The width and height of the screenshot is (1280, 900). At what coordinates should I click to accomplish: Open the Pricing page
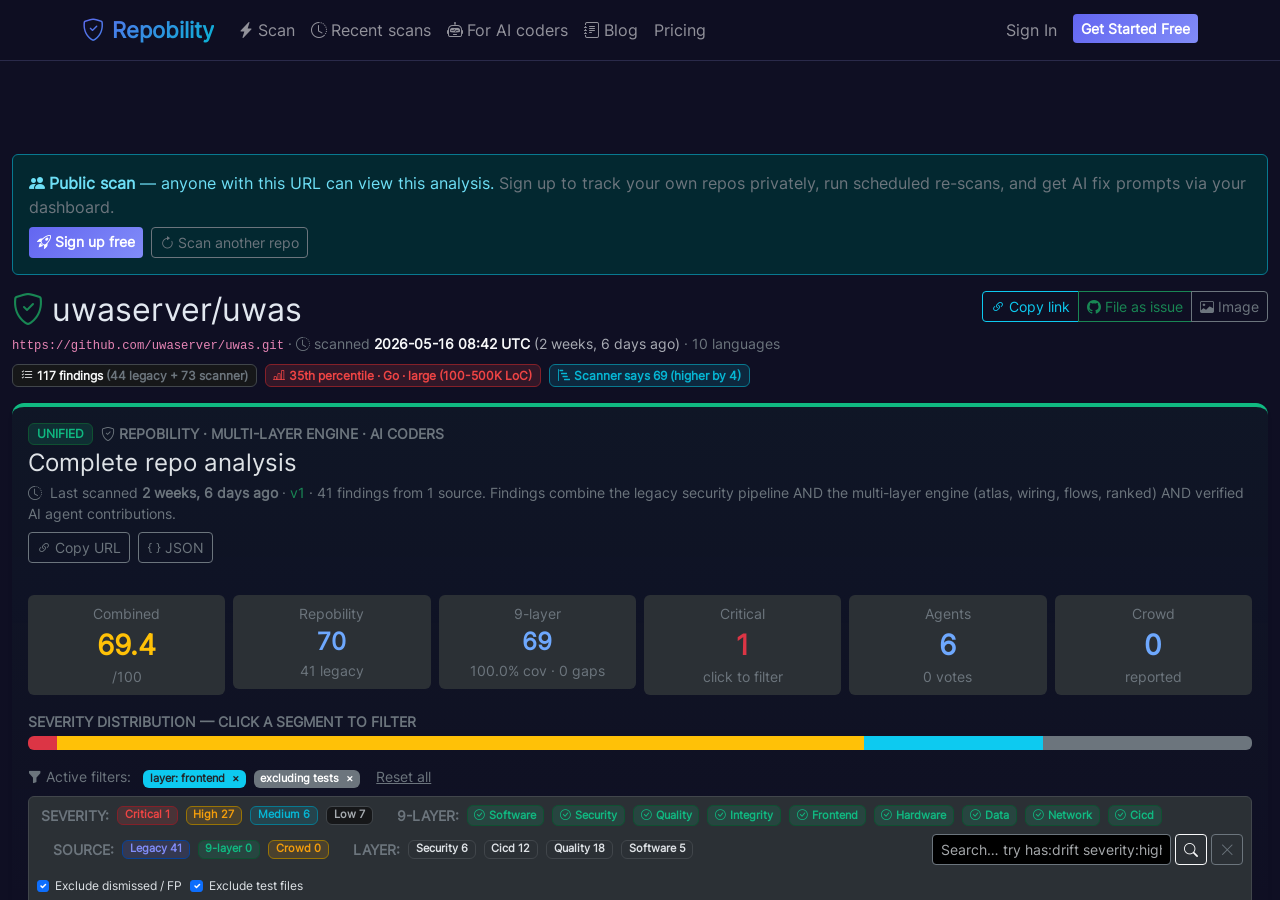tap(680, 30)
